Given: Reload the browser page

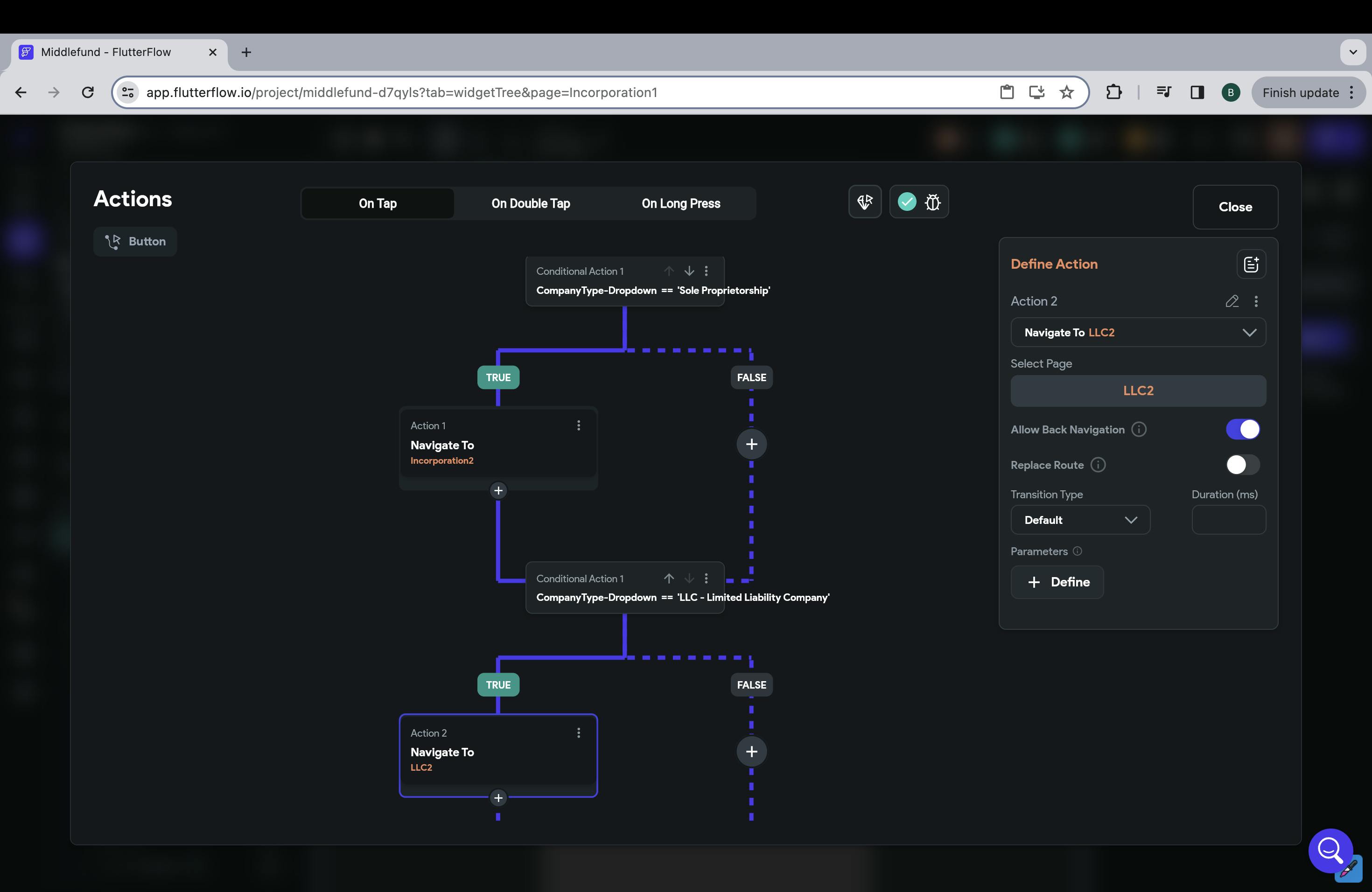Looking at the screenshot, I should pos(88,93).
